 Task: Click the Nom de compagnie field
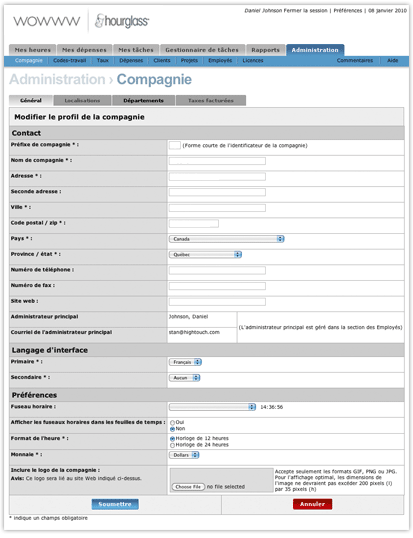point(217,161)
